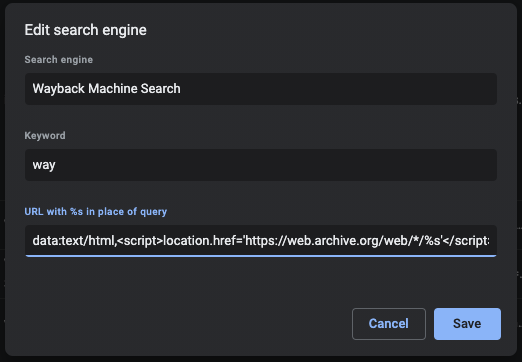Click the 'Edit search engine' dialog title

(85, 30)
